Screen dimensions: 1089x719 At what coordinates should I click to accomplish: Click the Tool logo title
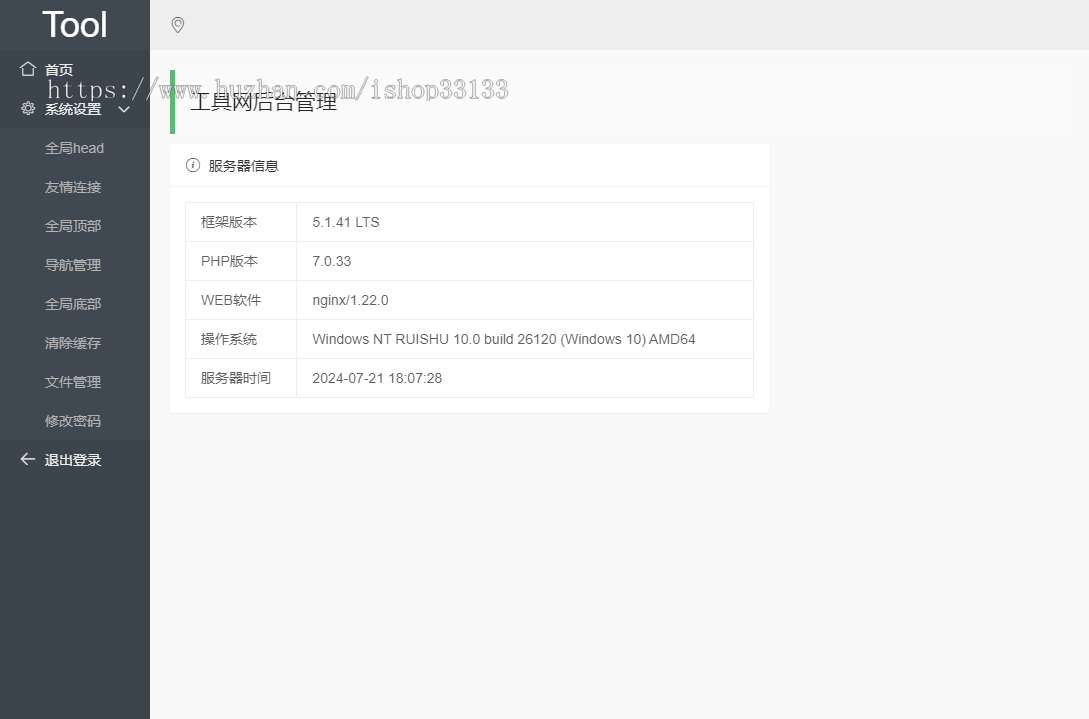click(x=74, y=25)
